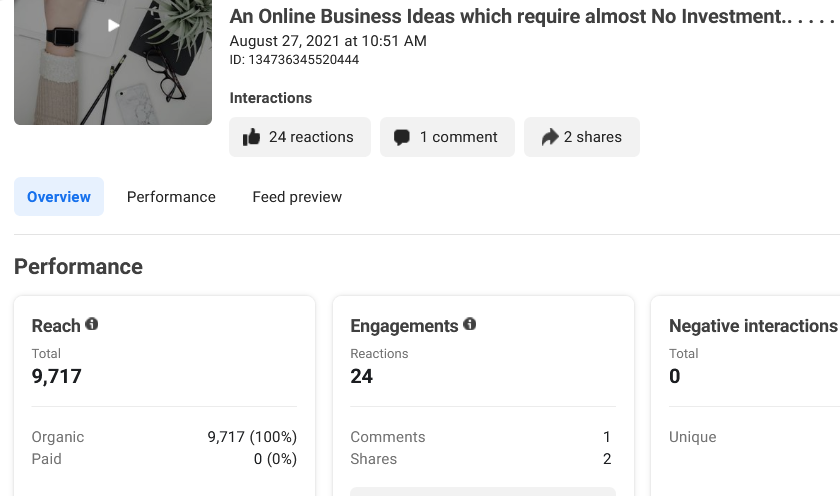Open the Engagements info tooltip icon

[x=469, y=324]
